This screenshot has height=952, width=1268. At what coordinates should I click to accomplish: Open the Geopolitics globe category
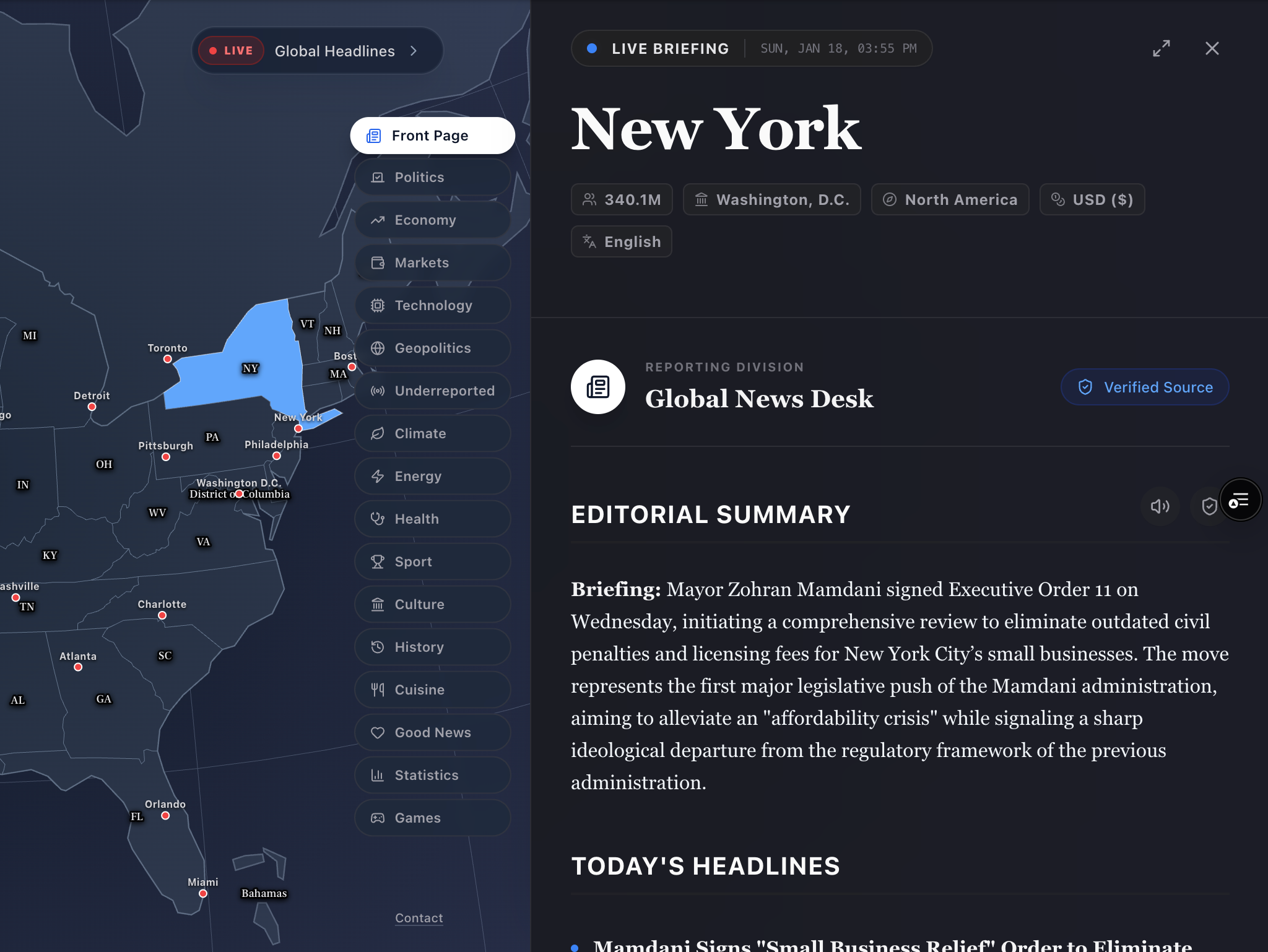coord(432,348)
